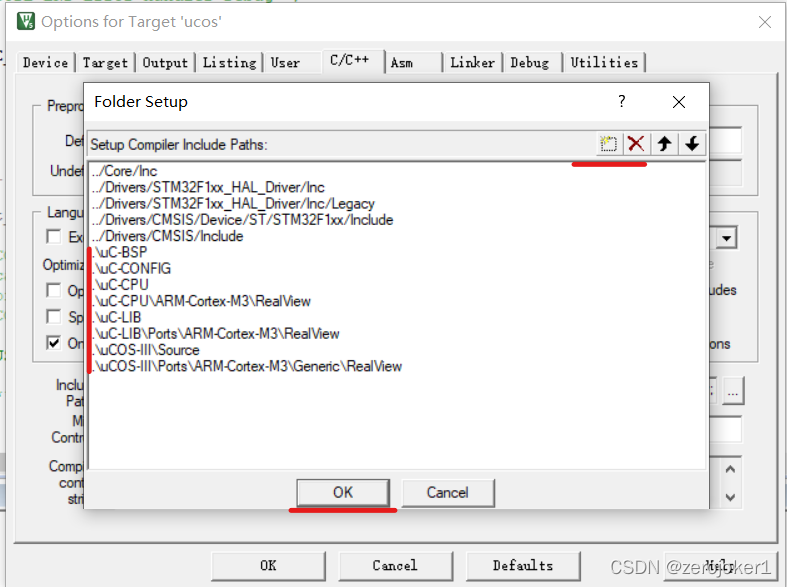
Task: Cancel the Folder Setup dialog
Action: coord(448,493)
